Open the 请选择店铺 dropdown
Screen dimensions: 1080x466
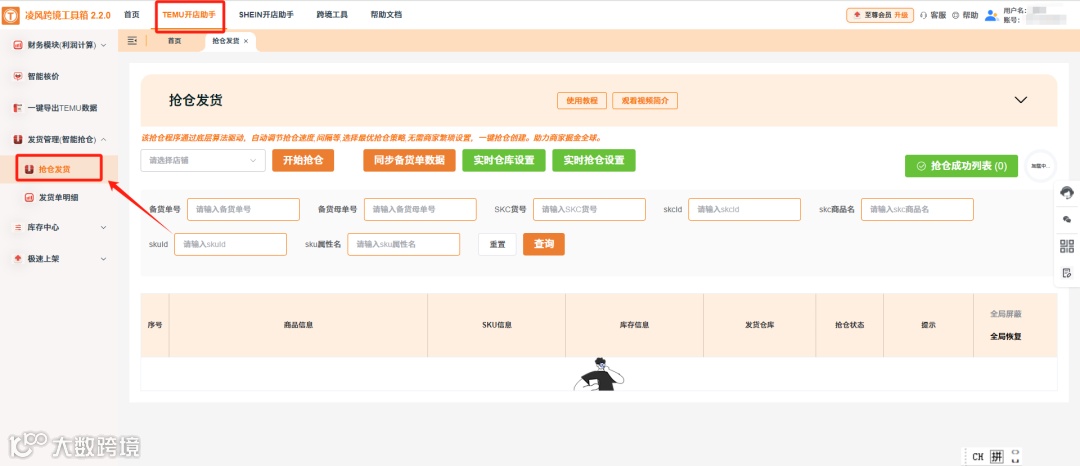pos(202,160)
